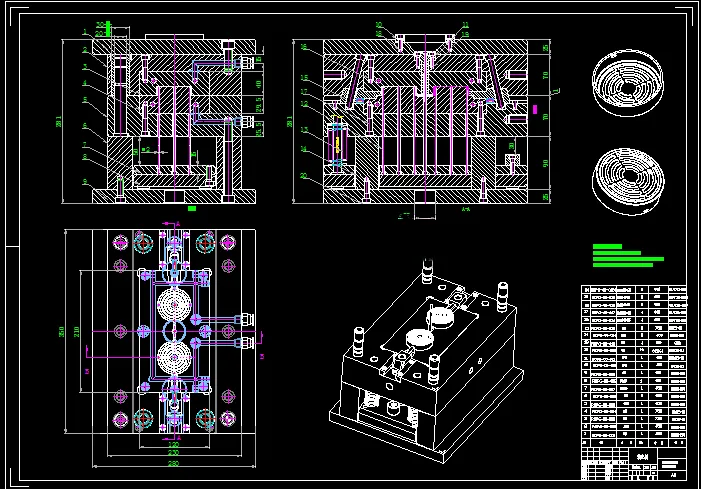Viewport: 701px width, 489px height.
Task: Click the 40 dimension on left section view
Action: [x=258, y=84]
